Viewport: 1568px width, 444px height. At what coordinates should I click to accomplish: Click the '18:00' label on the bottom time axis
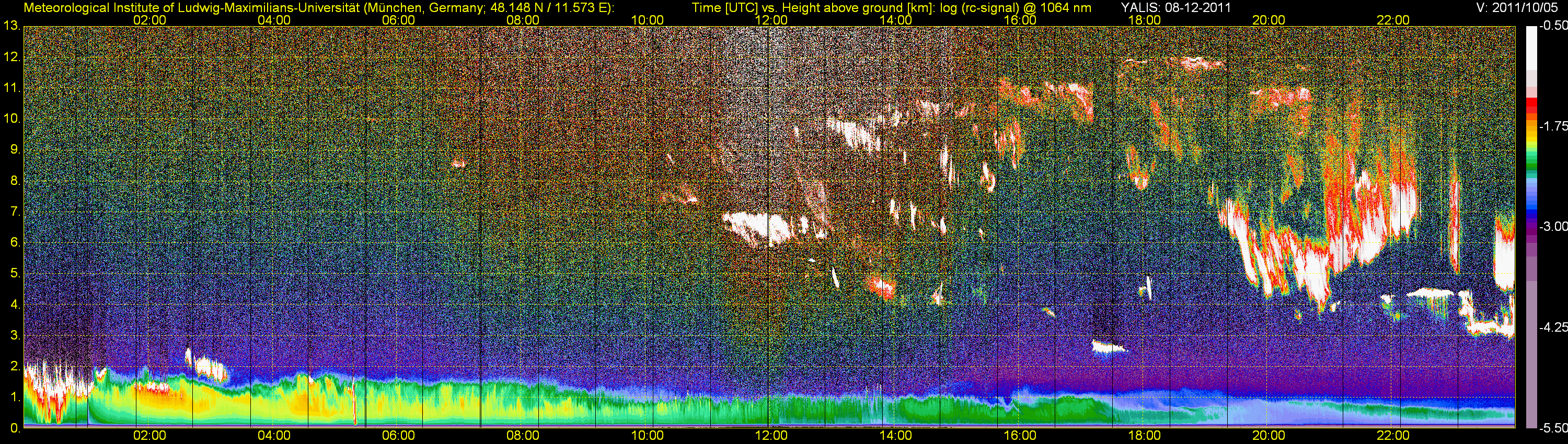pyautogui.click(x=1144, y=436)
